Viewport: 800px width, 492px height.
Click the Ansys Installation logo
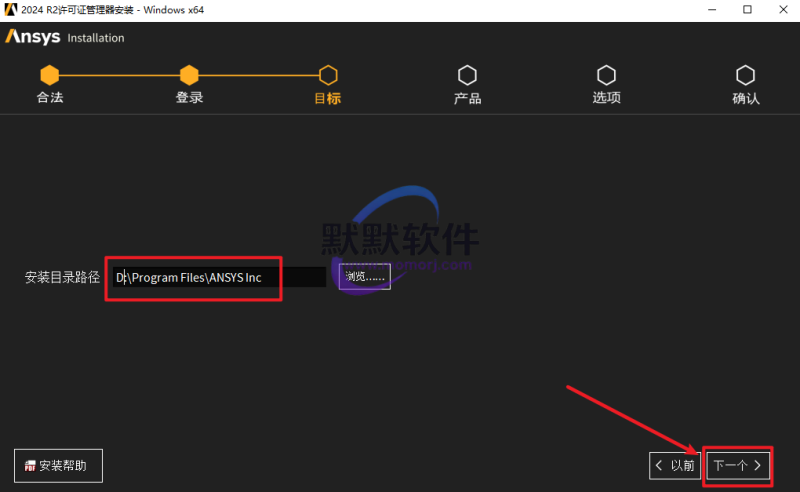[x=65, y=37]
